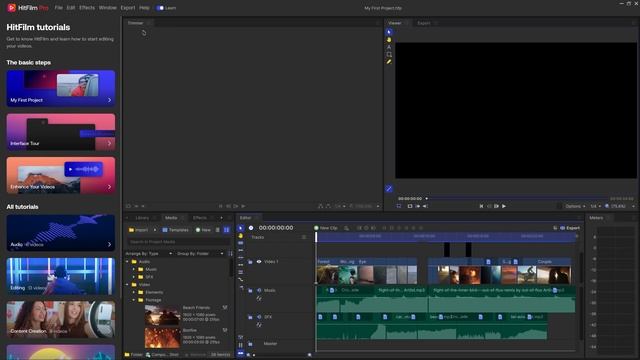Click New button in Media panel

pos(203,230)
